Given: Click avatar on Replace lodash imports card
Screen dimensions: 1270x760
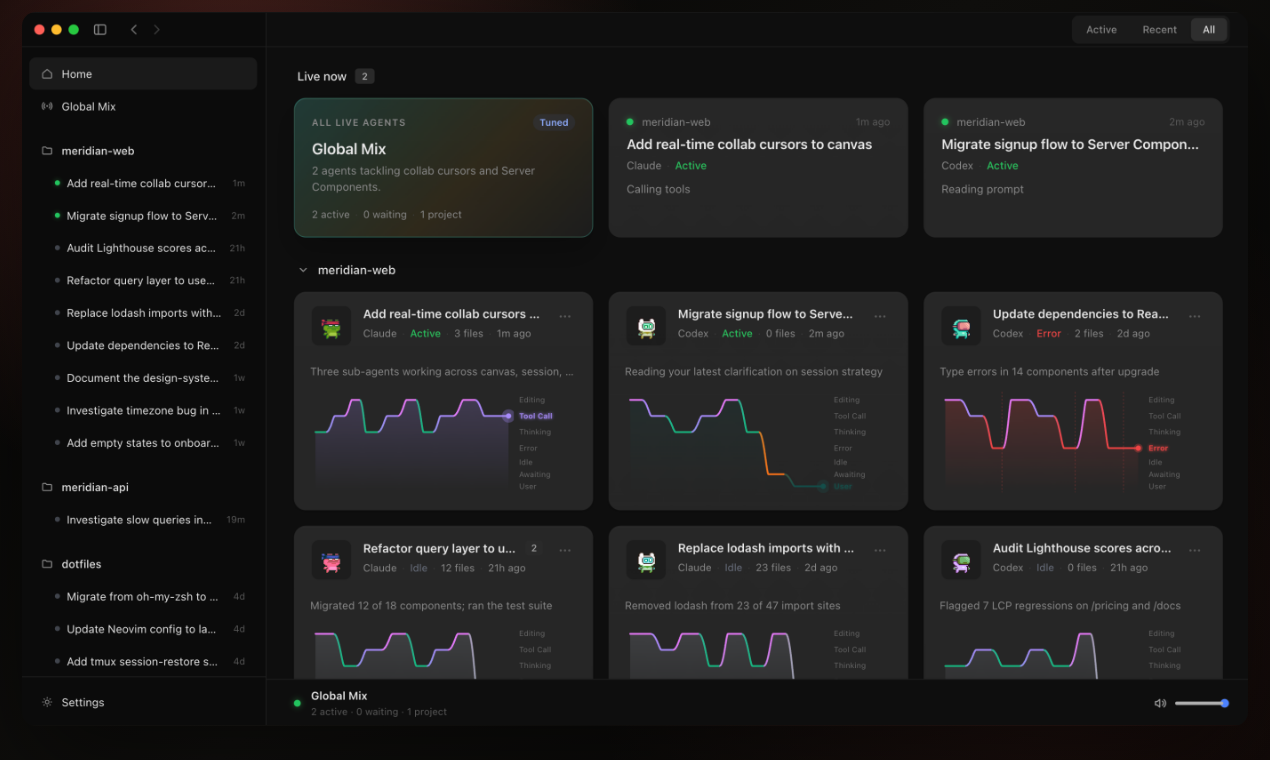Looking at the screenshot, I should click(x=646, y=560).
